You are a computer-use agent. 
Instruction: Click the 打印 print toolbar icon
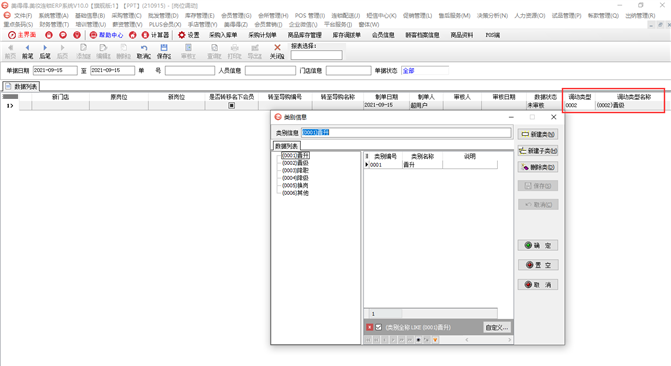tap(235, 51)
